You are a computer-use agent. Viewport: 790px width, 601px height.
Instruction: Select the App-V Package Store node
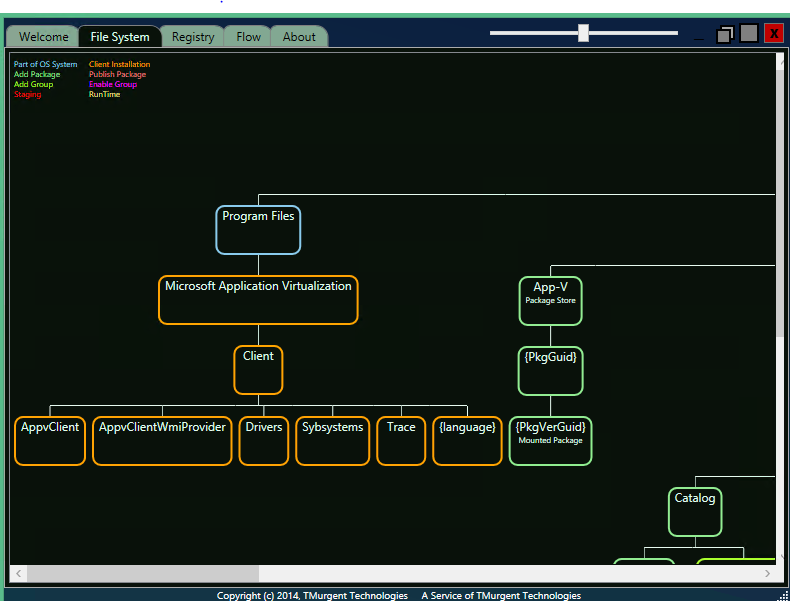pos(550,301)
